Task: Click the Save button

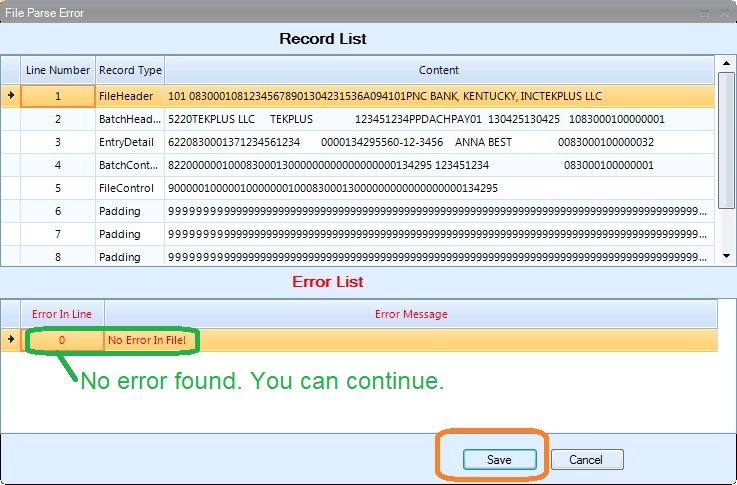Action: (499, 459)
